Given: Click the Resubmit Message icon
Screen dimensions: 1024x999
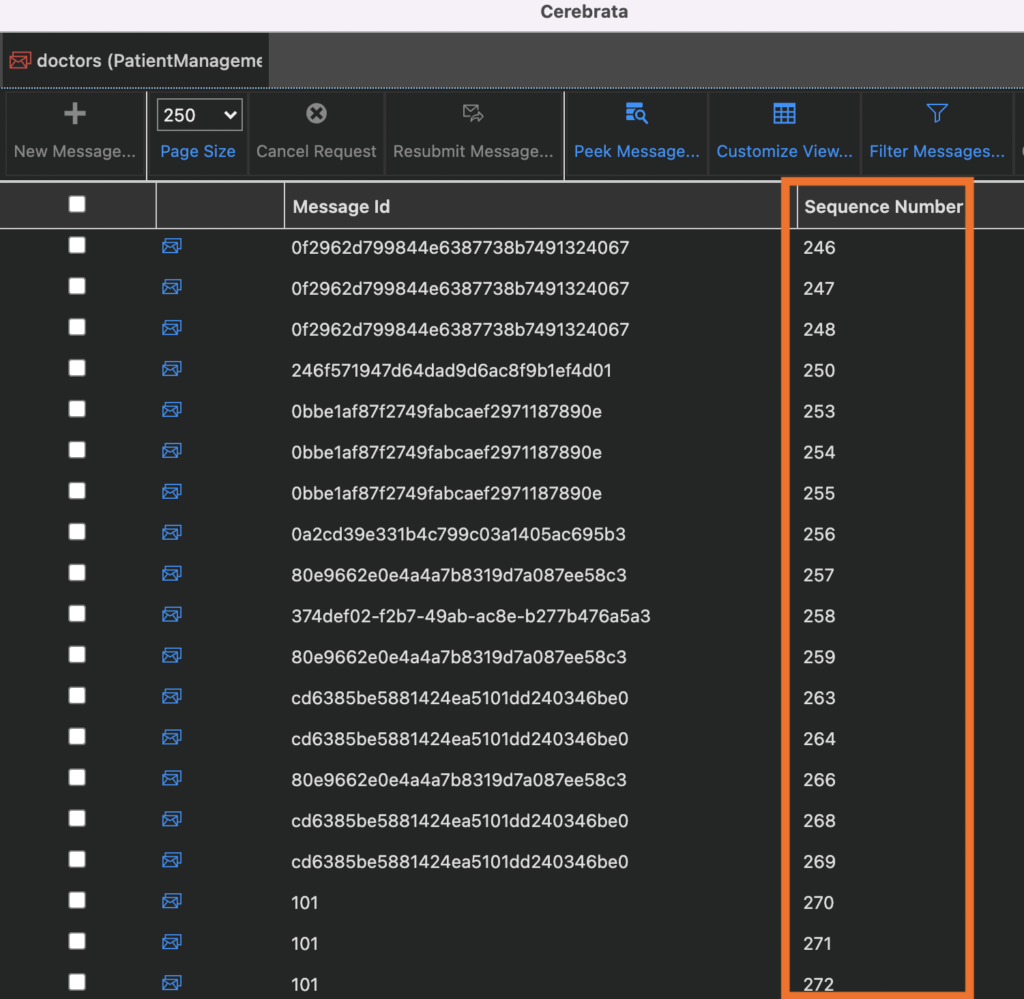Looking at the screenshot, I should pos(473,114).
